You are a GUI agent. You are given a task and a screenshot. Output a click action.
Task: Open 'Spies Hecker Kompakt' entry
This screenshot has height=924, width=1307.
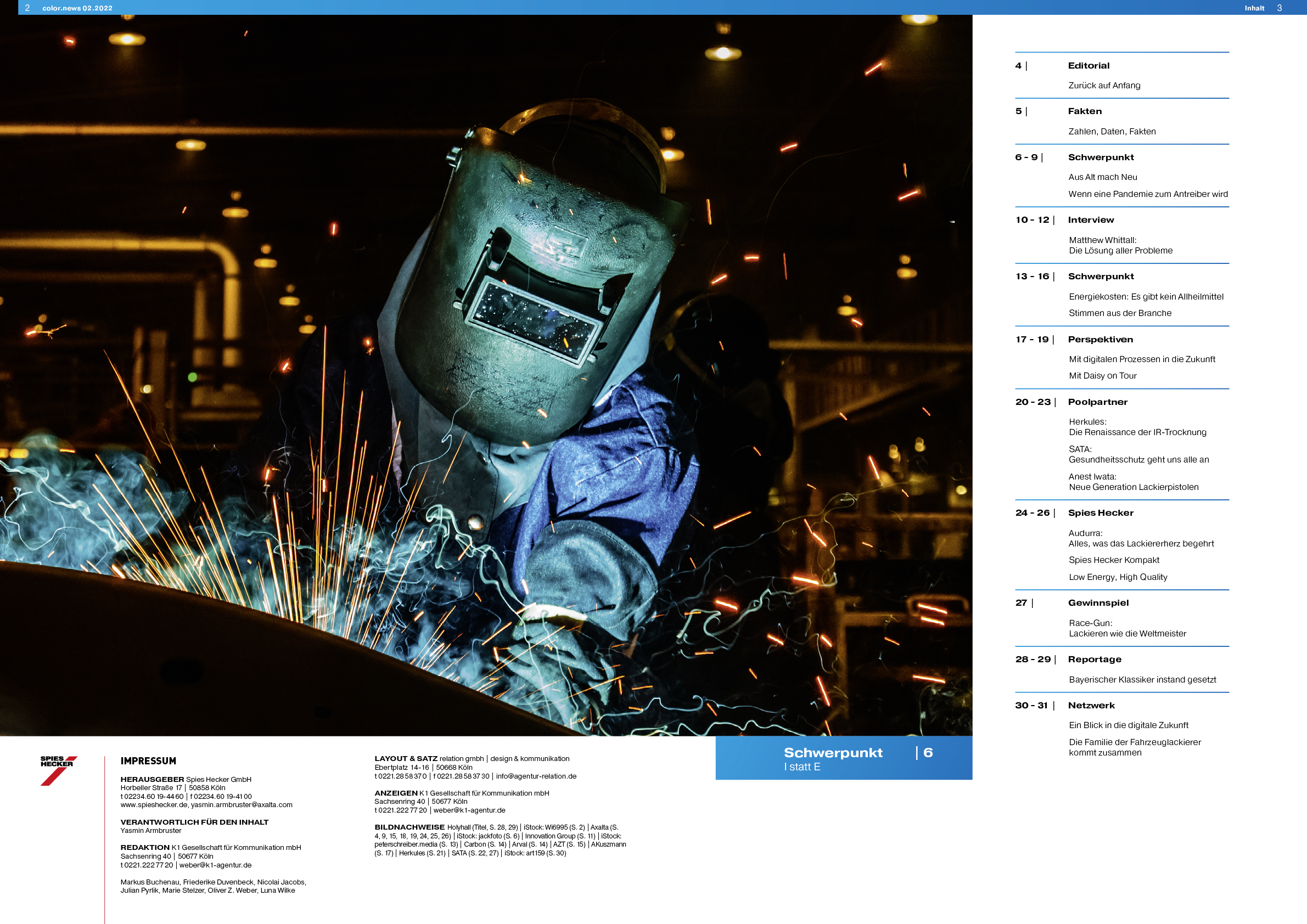(x=1113, y=560)
